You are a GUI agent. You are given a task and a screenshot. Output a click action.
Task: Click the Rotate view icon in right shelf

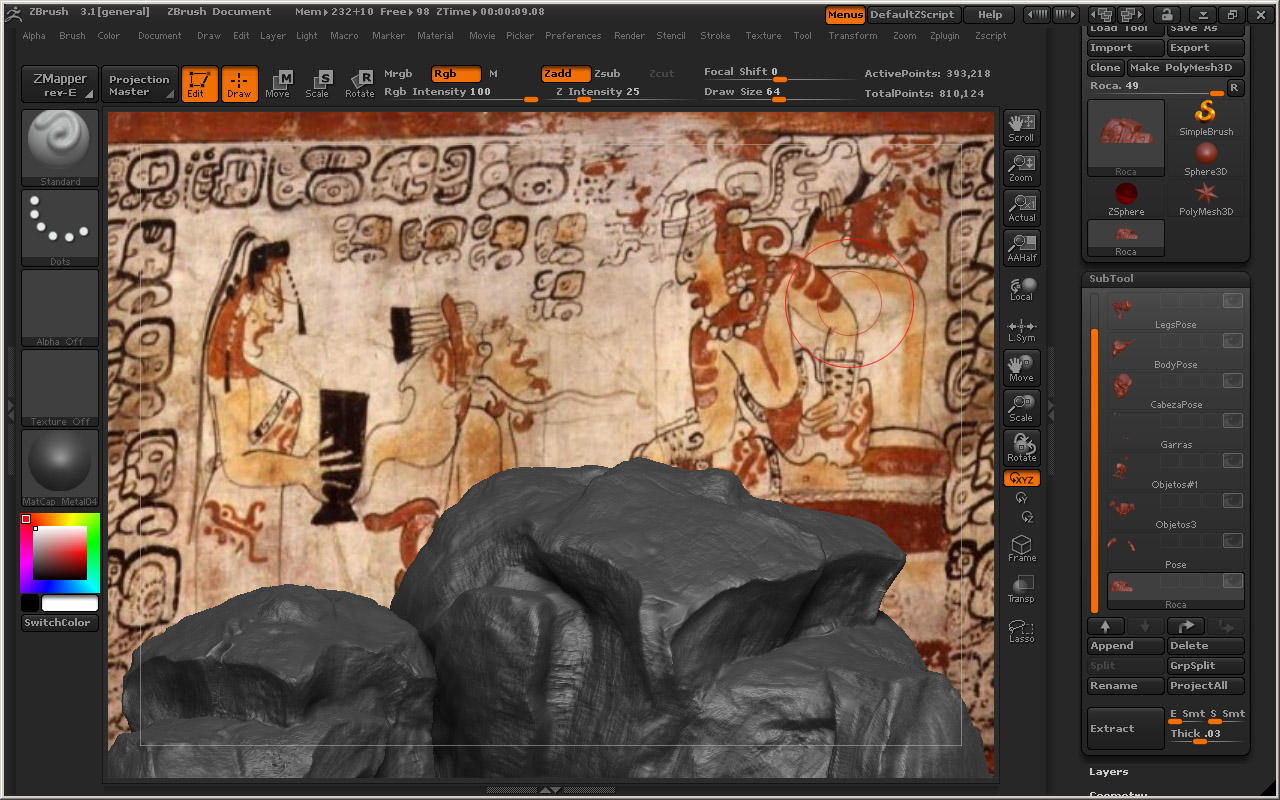coord(1021,447)
